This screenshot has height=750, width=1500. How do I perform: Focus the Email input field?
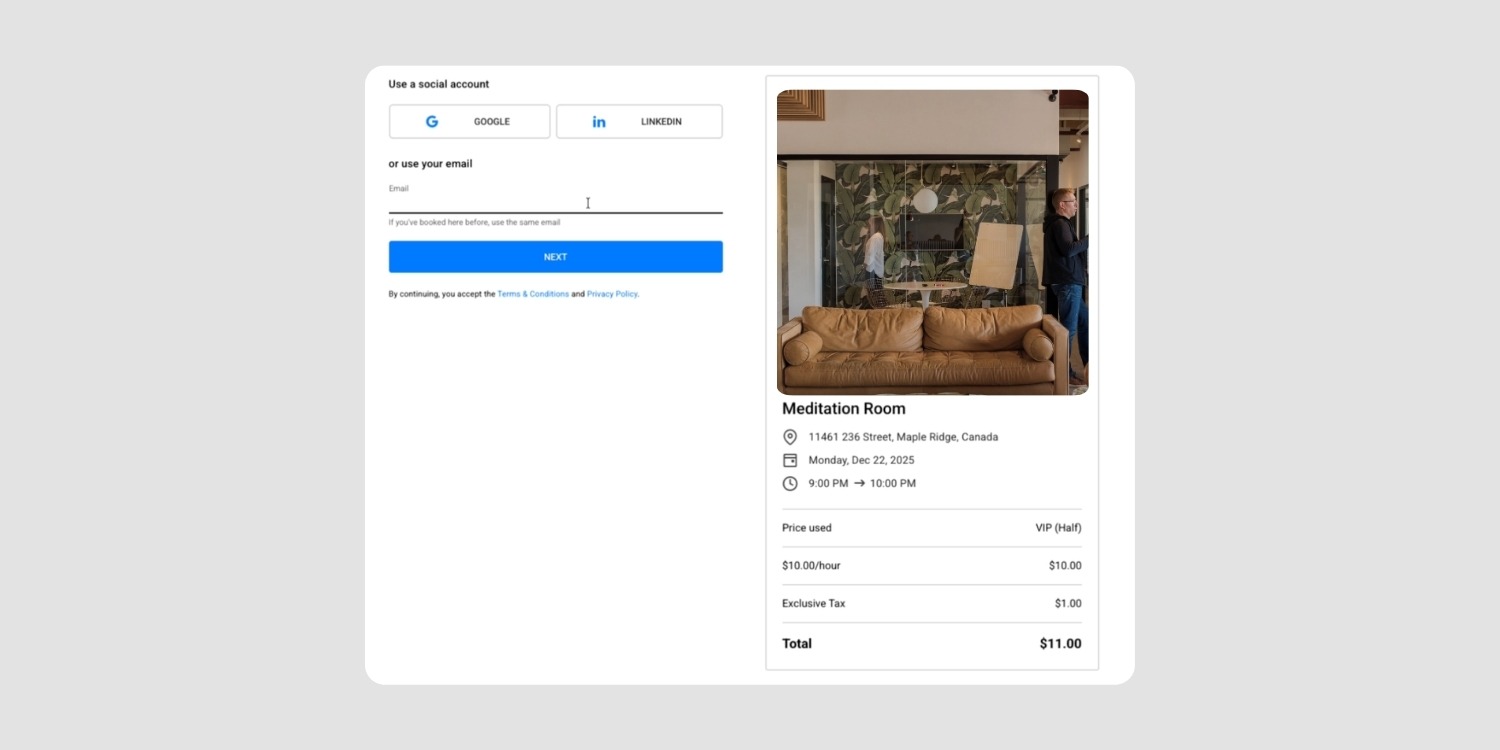(x=555, y=203)
